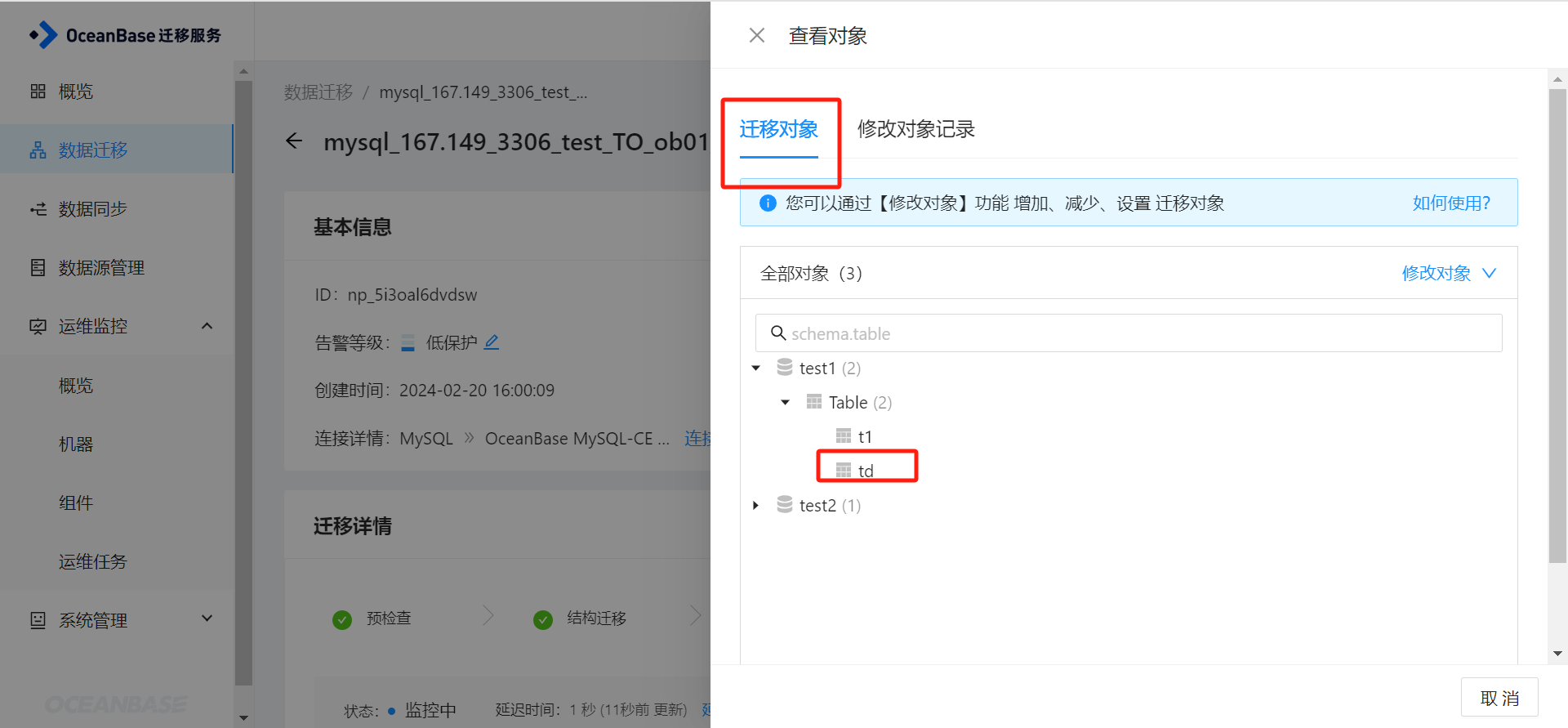The height and width of the screenshot is (728, 1568).
Task: Switch to the 修改对象记录 tab
Action: click(916, 129)
